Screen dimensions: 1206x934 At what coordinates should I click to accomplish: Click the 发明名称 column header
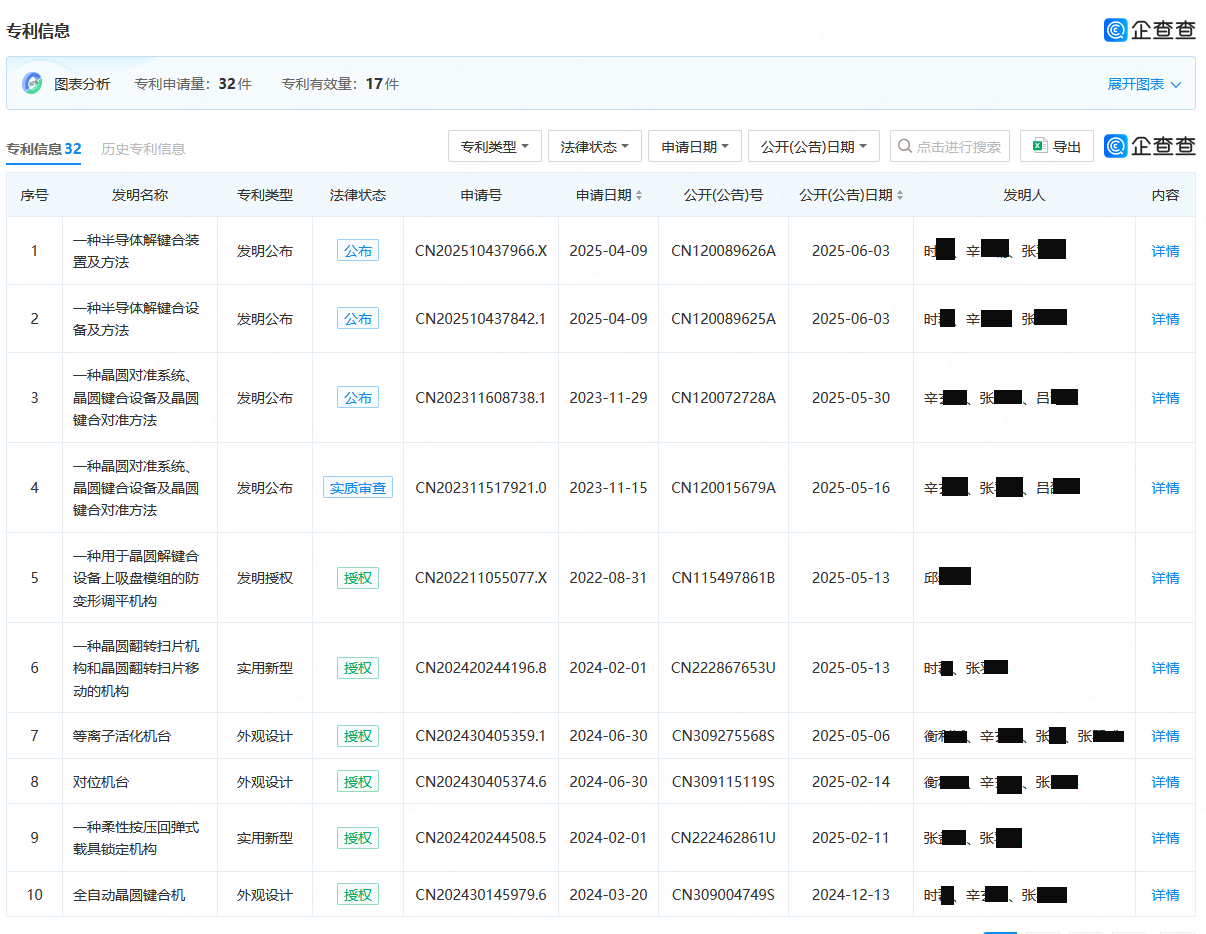tap(140, 195)
